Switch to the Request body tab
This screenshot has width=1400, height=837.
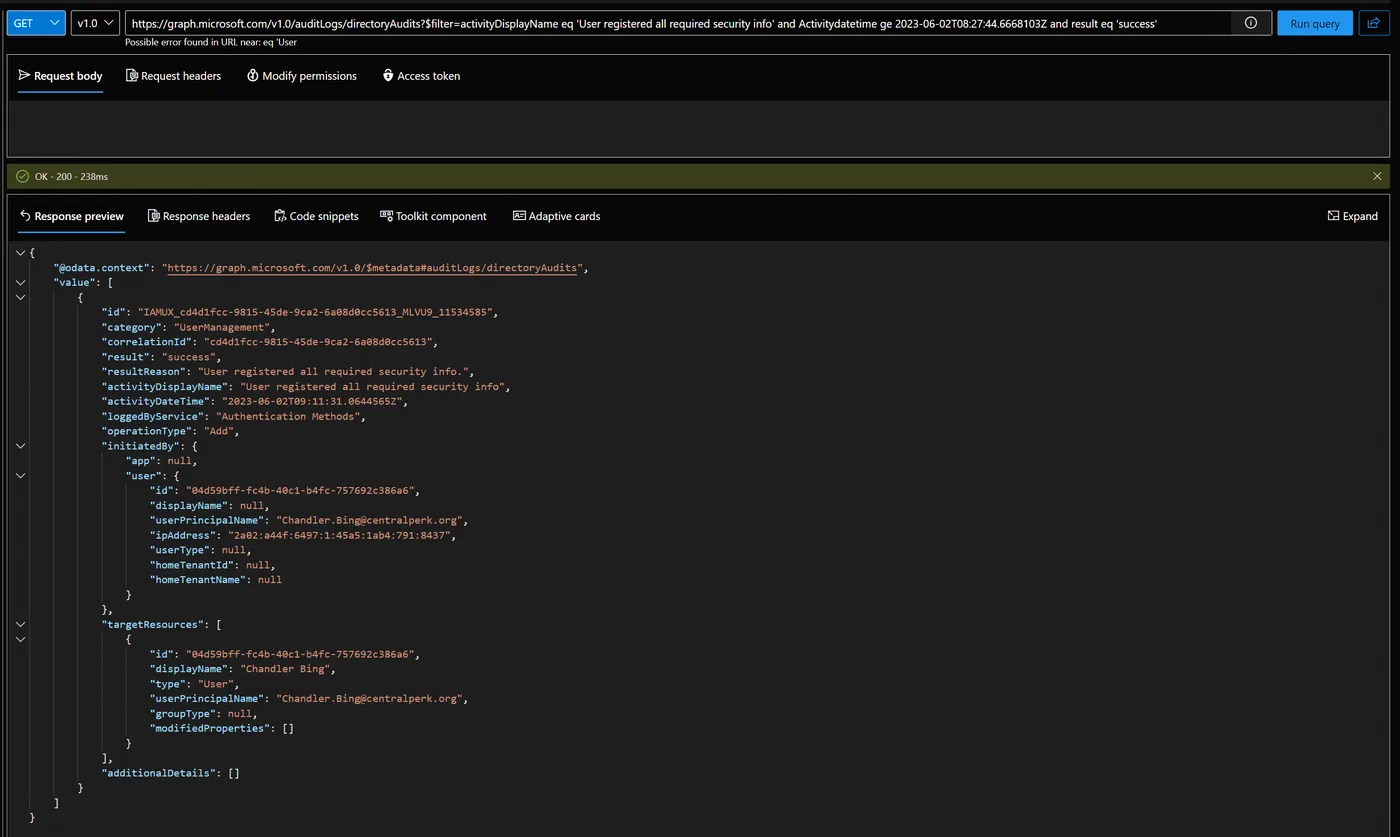(60, 76)
